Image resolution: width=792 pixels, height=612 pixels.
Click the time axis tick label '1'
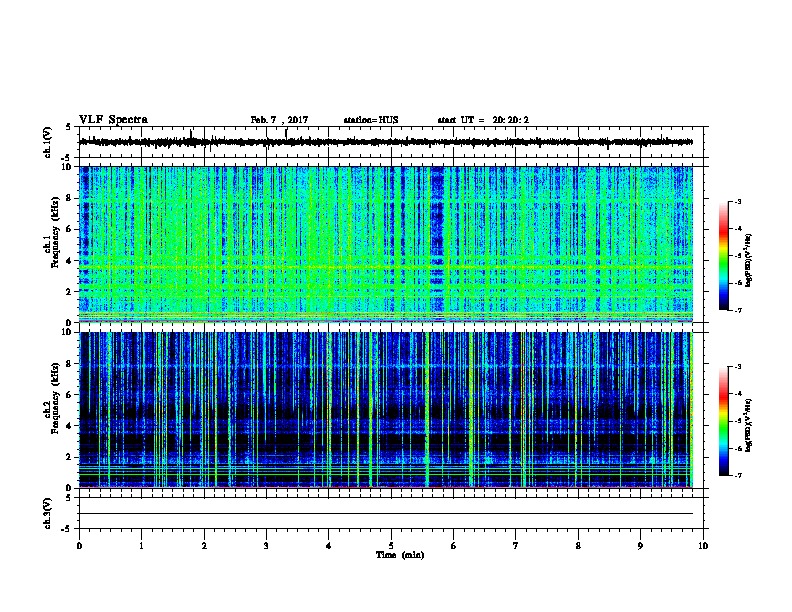point(141,546)
